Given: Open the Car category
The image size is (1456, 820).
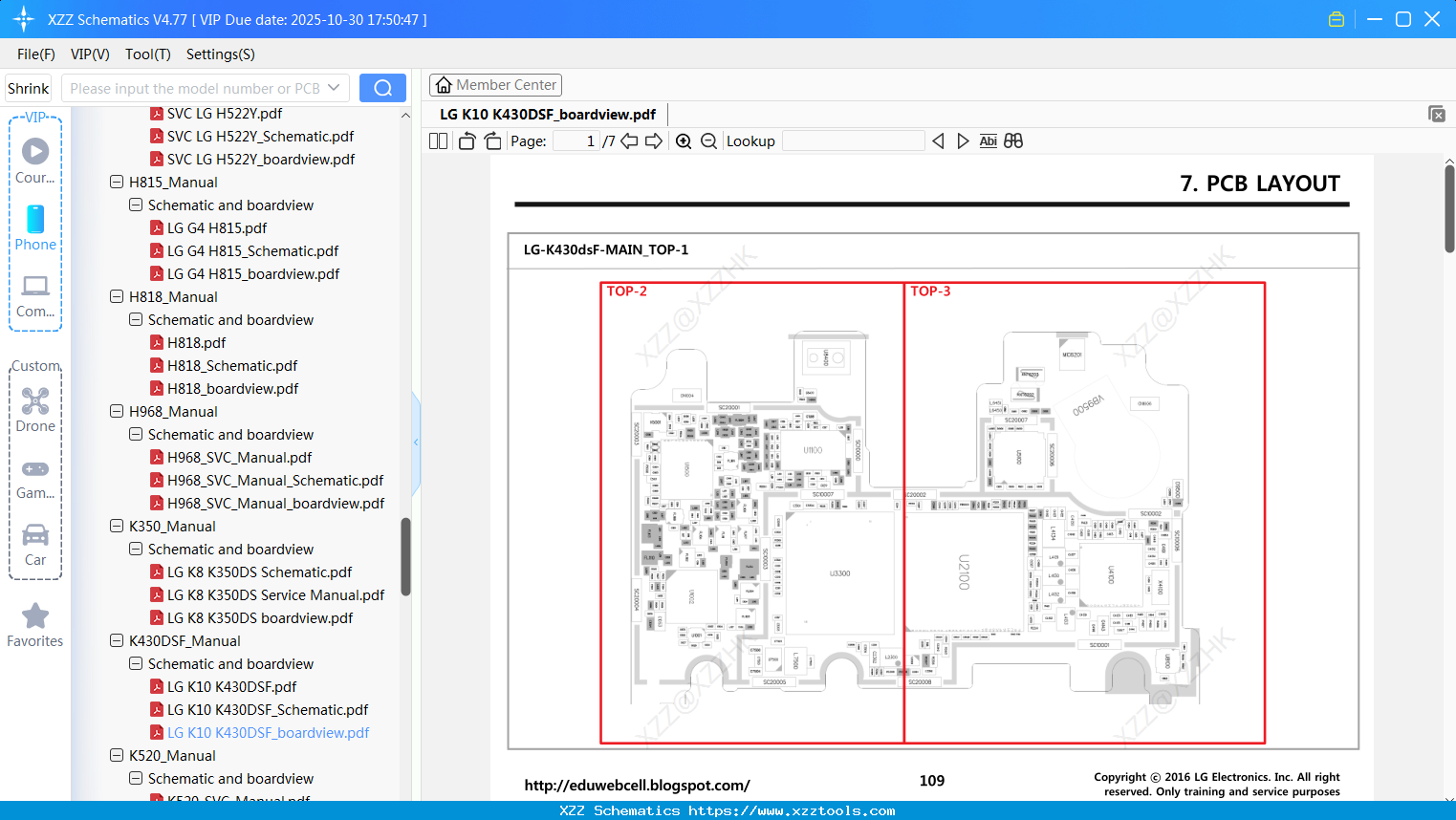Looking at the screenshot, I should click(35, 544).
